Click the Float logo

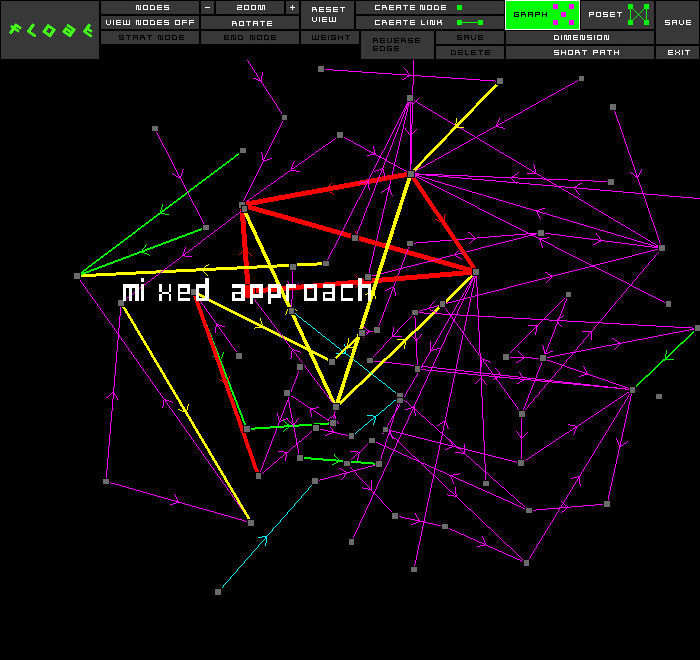tap(50, 30)
